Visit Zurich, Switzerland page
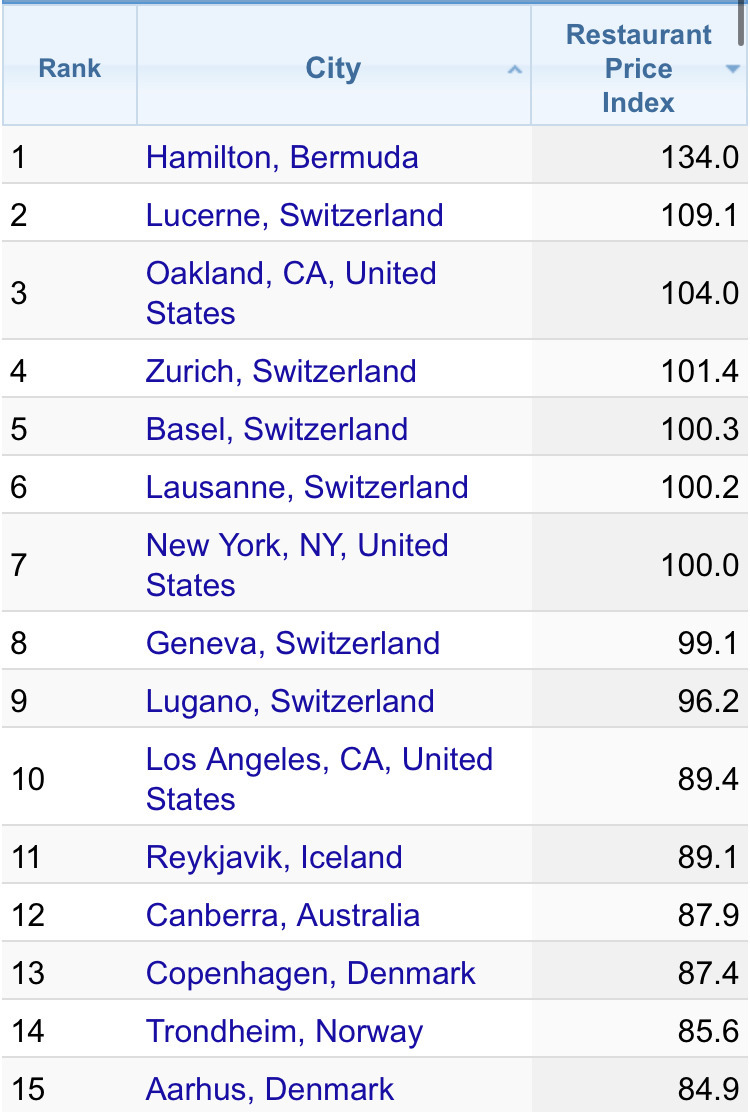The height and width of the screenshot is (1112, 750). coord(281,372)
